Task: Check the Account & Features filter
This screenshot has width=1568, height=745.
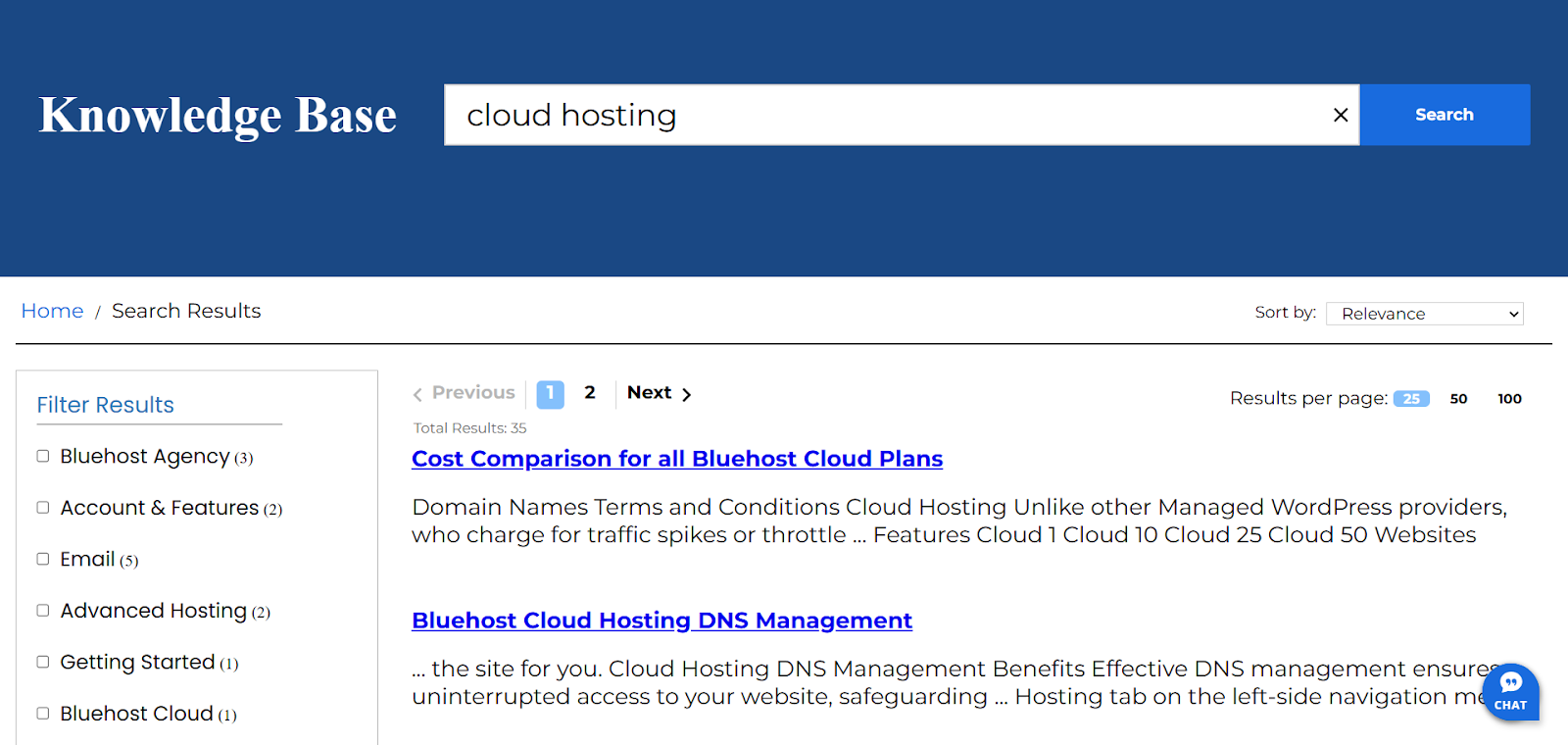Action: pyautogui.click(x=43, y=508)
